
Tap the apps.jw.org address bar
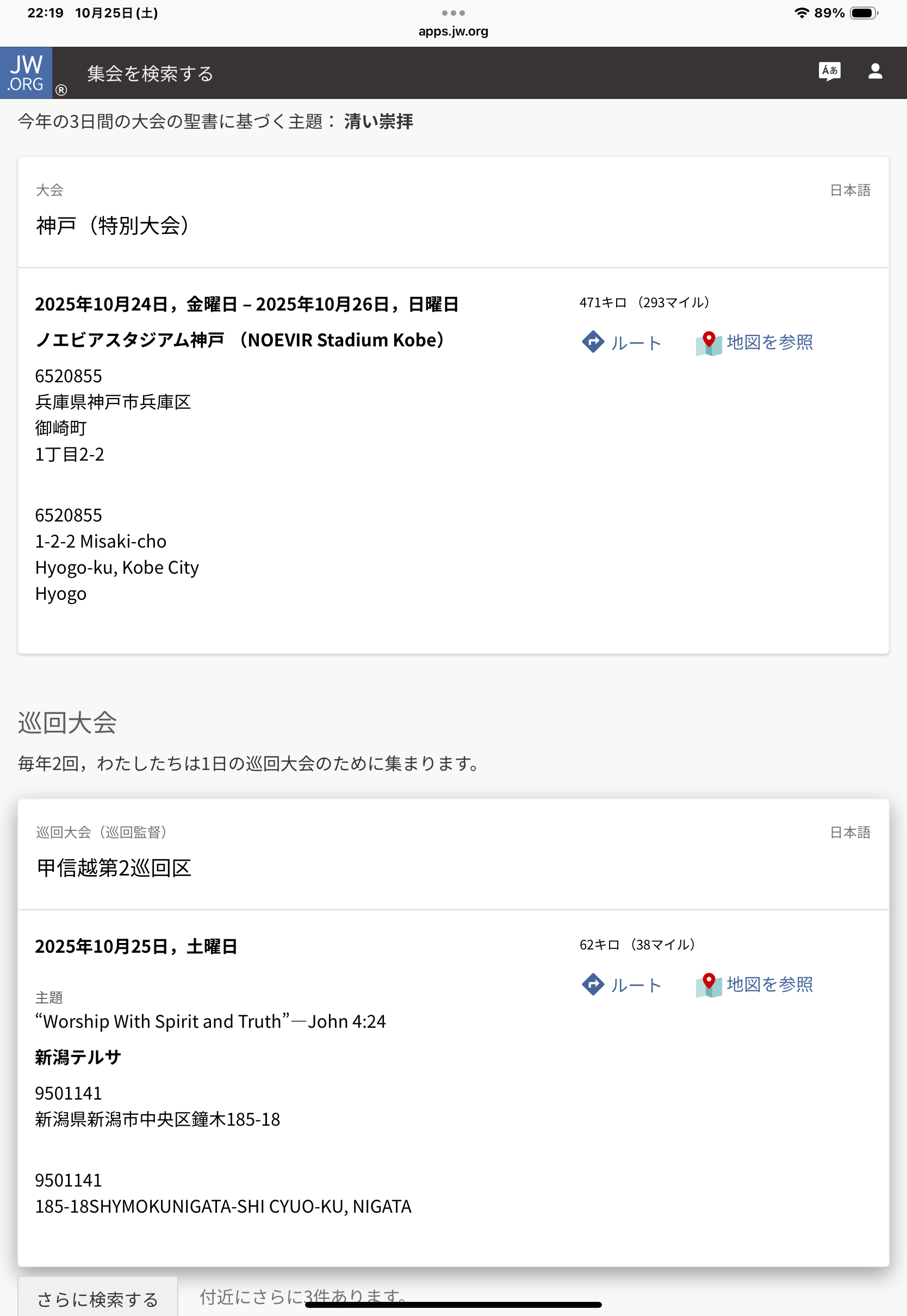tap(453, 32)
